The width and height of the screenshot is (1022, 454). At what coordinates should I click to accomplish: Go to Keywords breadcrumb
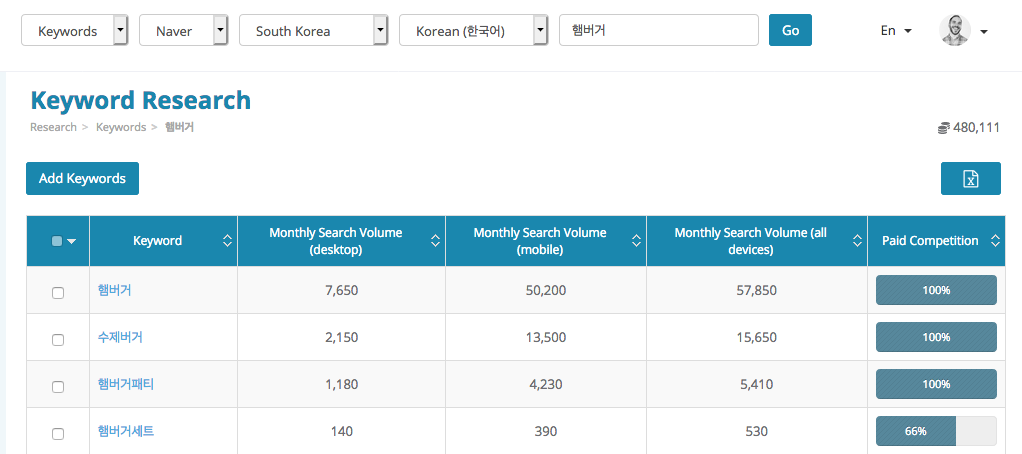(x=121, y=127)
